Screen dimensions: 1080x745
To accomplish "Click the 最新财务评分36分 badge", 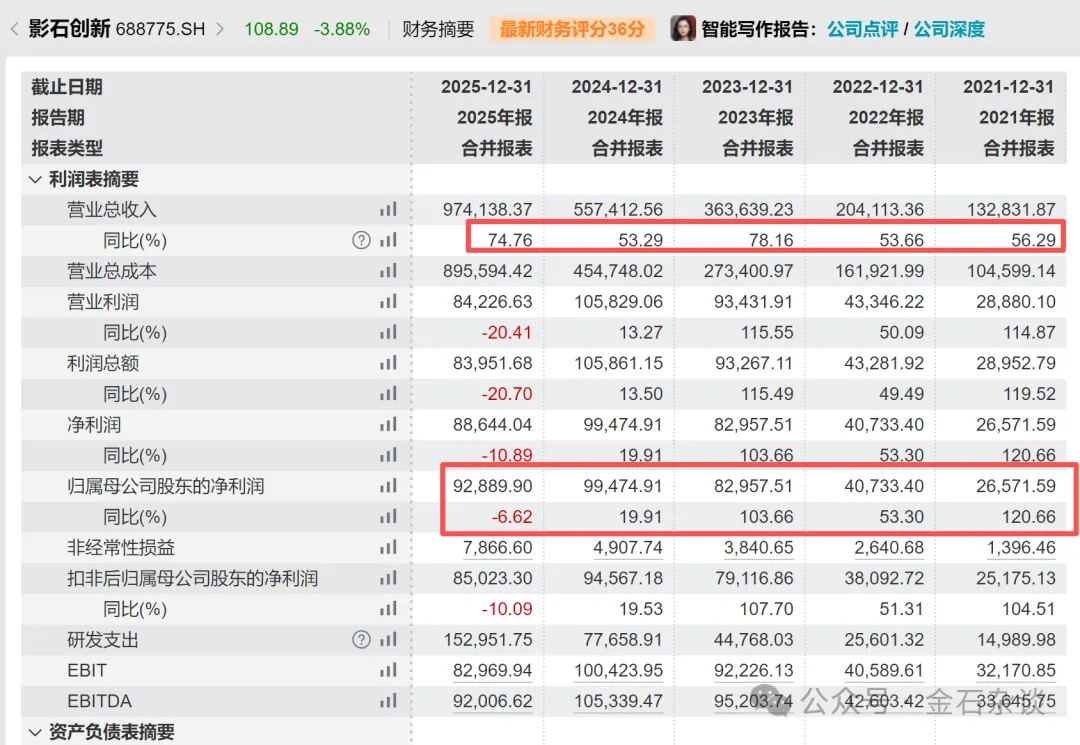I will [x=572, y=29].
